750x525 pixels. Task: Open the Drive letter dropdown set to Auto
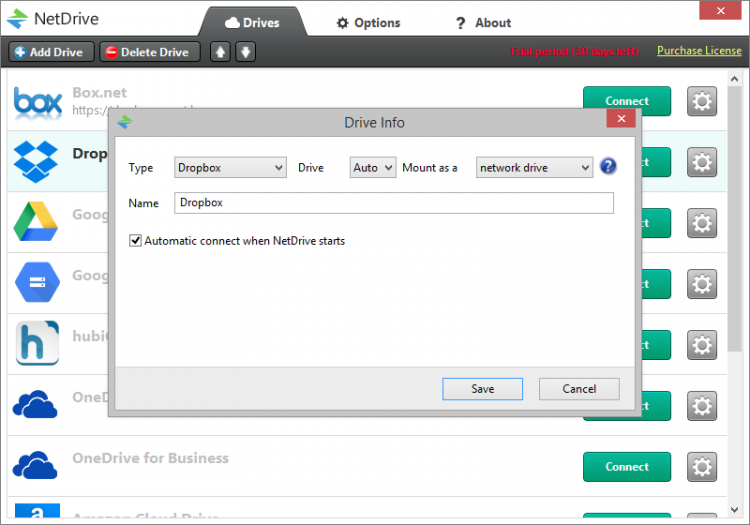point(373,167)
